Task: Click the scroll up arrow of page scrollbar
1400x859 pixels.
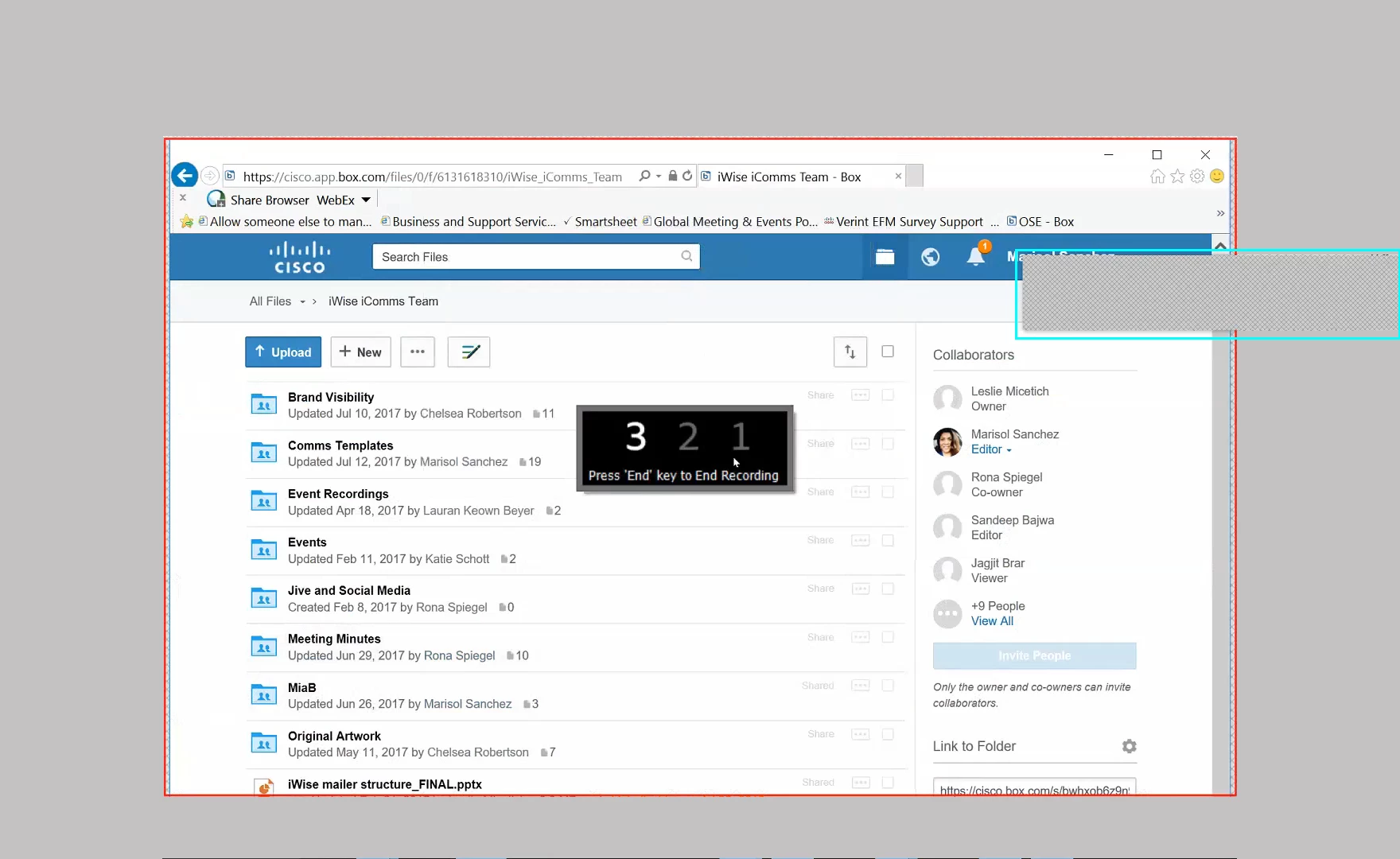Action: [1220, 244]
